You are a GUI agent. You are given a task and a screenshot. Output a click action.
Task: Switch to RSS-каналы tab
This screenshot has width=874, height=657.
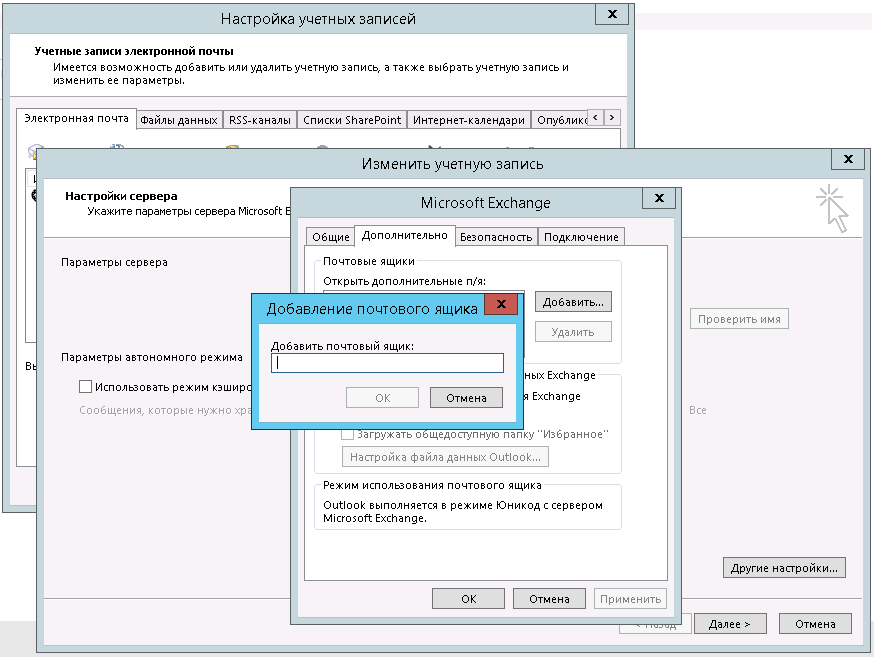(260, 120)
